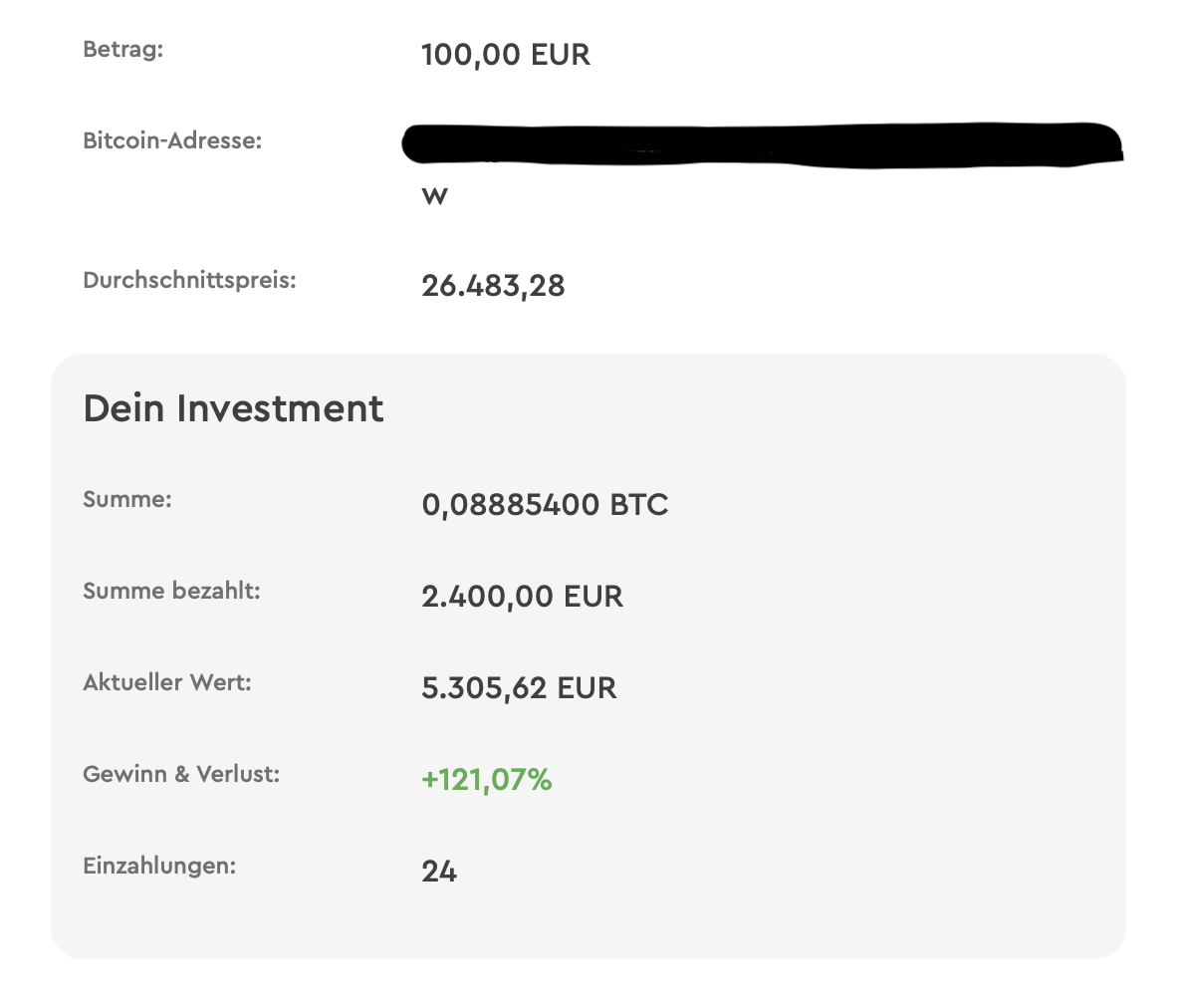Click the Durchschnittspreis label

pos(189,280)
